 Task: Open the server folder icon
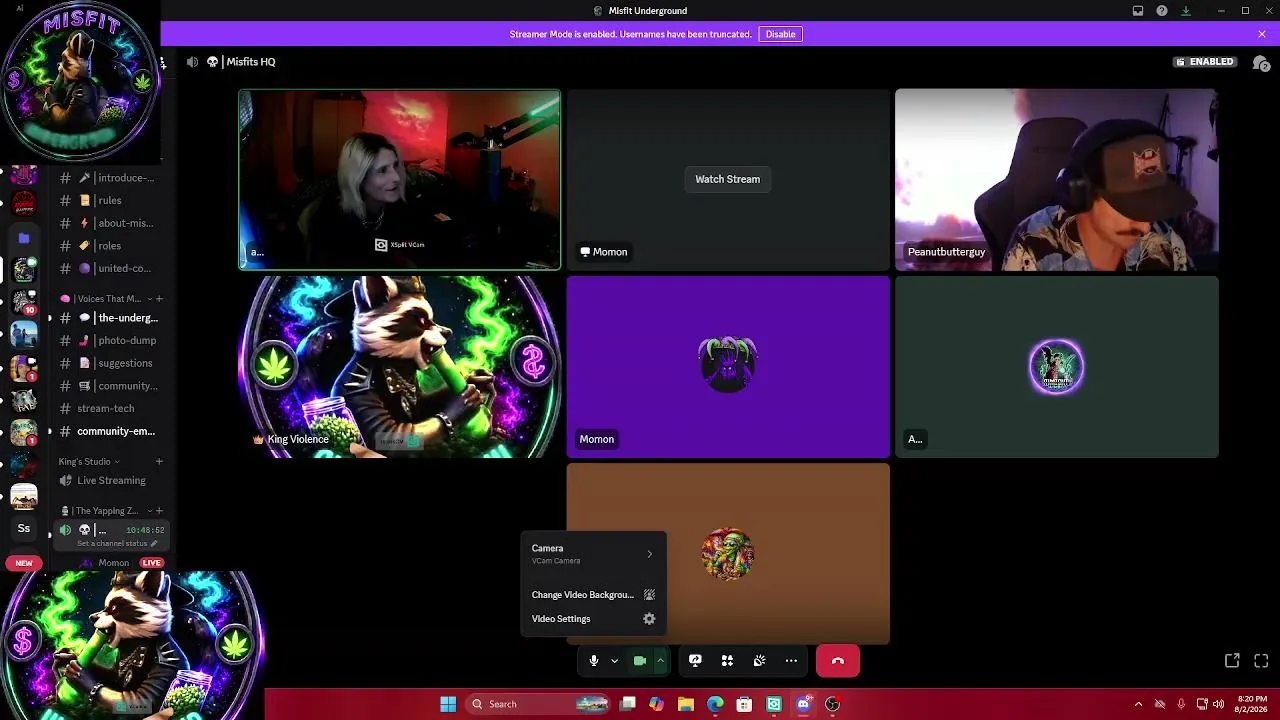tap(23, 238)
